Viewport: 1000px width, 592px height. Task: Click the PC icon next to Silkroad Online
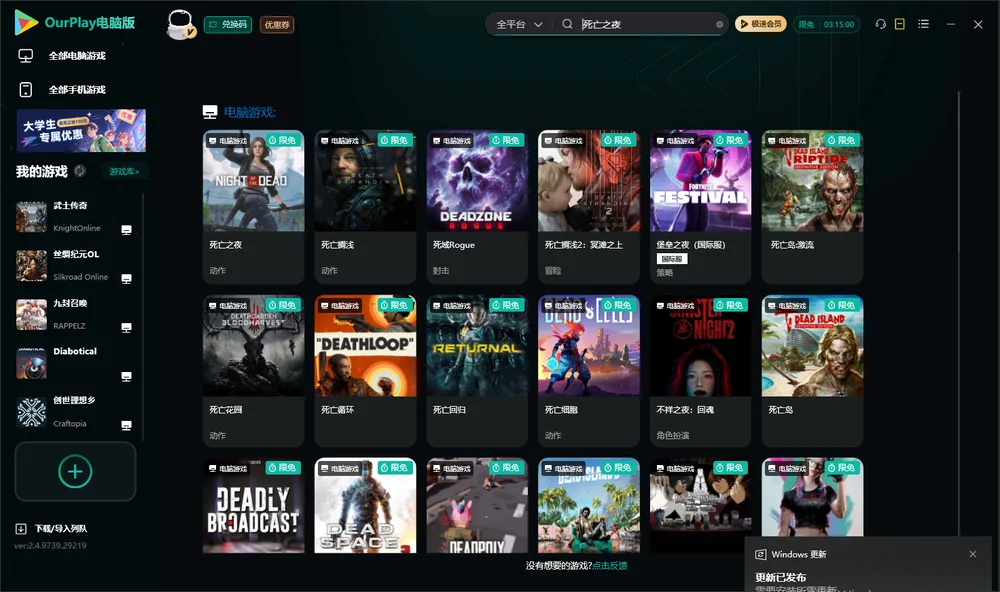point(126,279)
